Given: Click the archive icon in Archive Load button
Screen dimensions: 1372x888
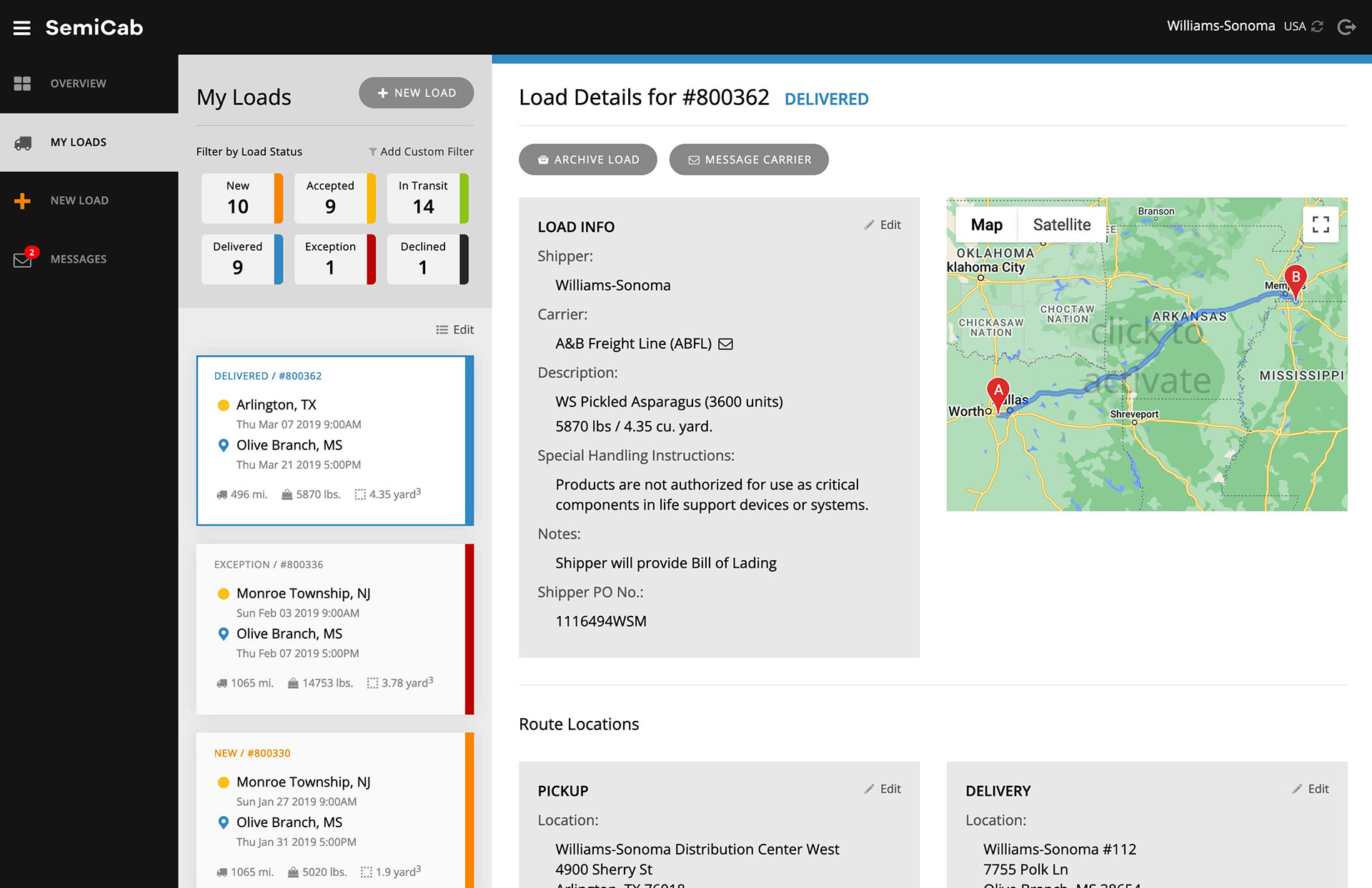Looking at the screenshot, I should pyautogui.click(x=543, y=160).
